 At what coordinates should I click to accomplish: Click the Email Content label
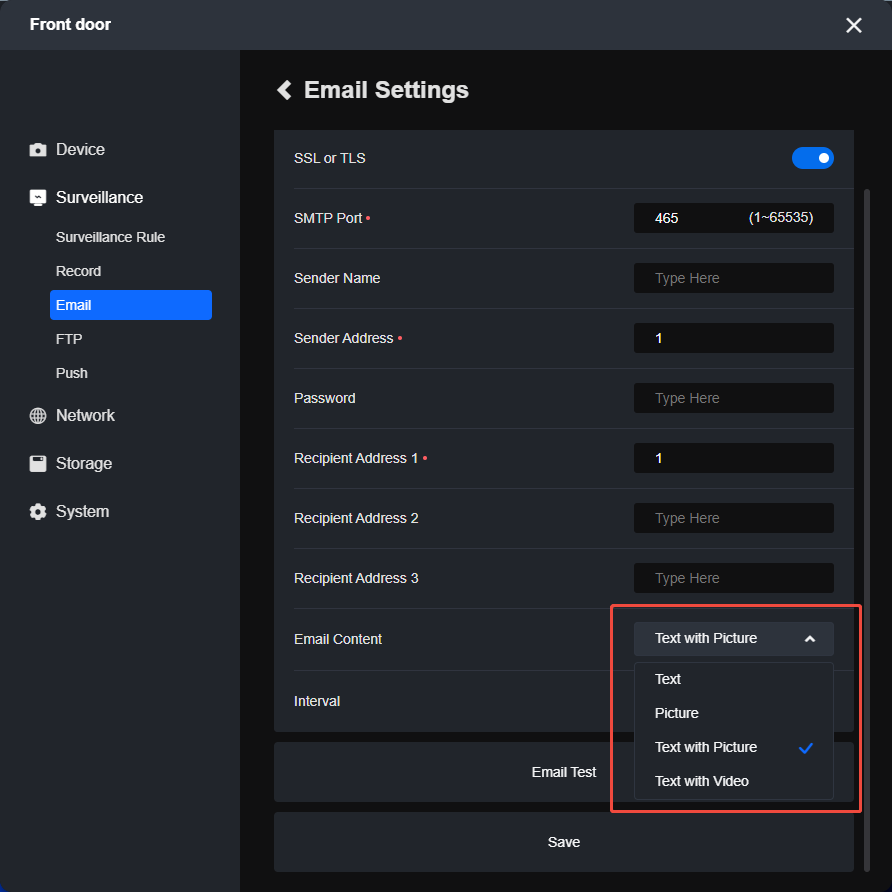click(x=338, y=639)
